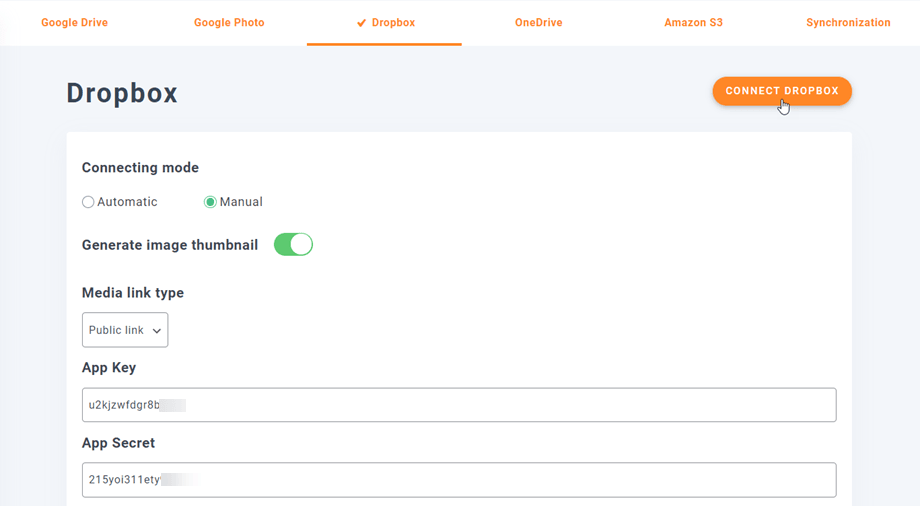920x506 pixels.
Task: Open the Media link type dropdown
Action: pyautogui.click(x=125, y=330)
